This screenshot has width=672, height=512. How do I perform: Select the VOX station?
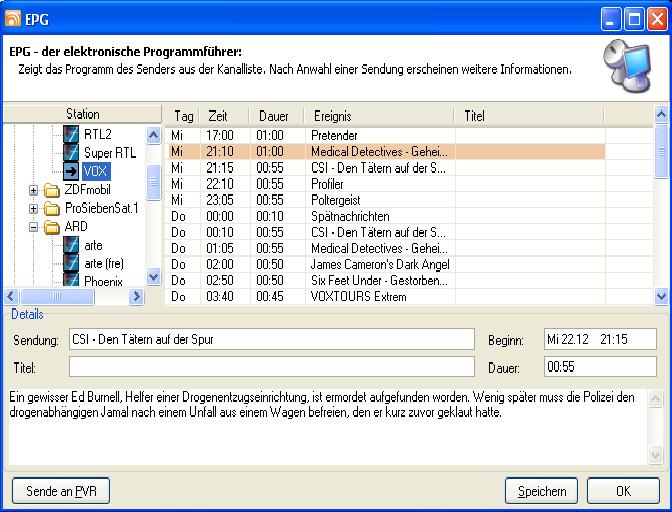pos(95,171)
